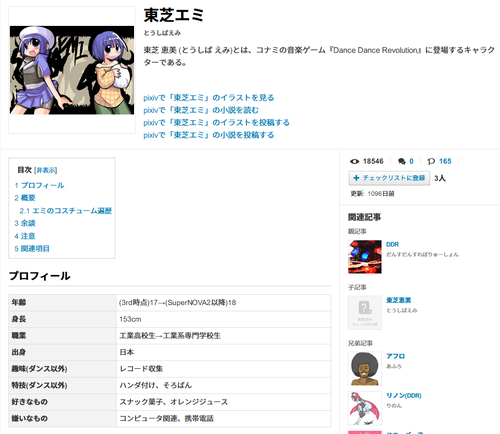Click the アフロ character thumbnail
Image resolution: width=500 pixels, height=434 pixels.
365,369
